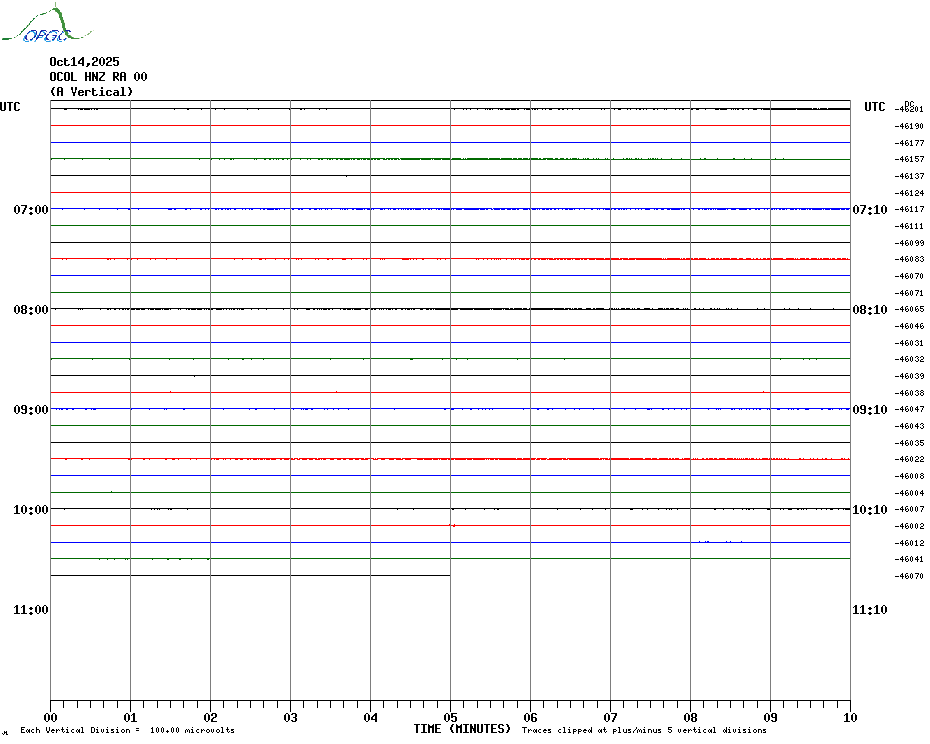Click the left UTC axis label
Image resolution: width=930 pixels, height=744 pixels.
[10, 107]
